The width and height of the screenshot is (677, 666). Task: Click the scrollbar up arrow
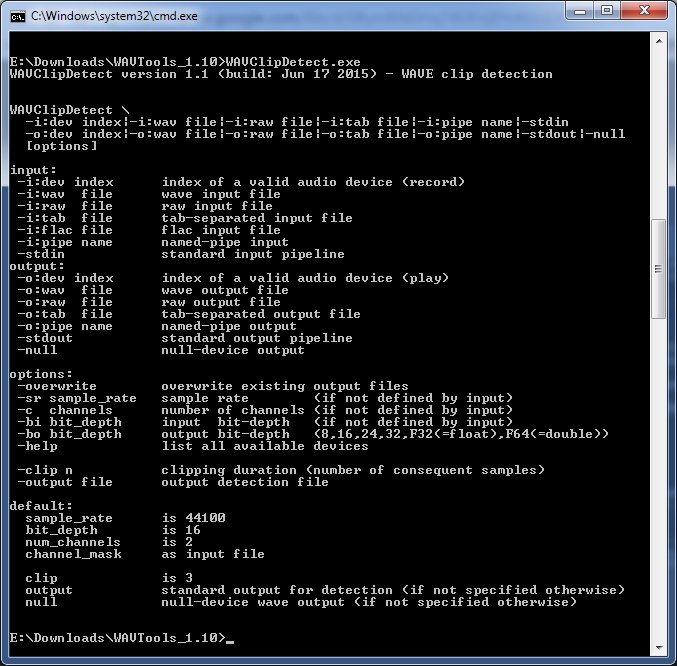(x=659, y=41)
